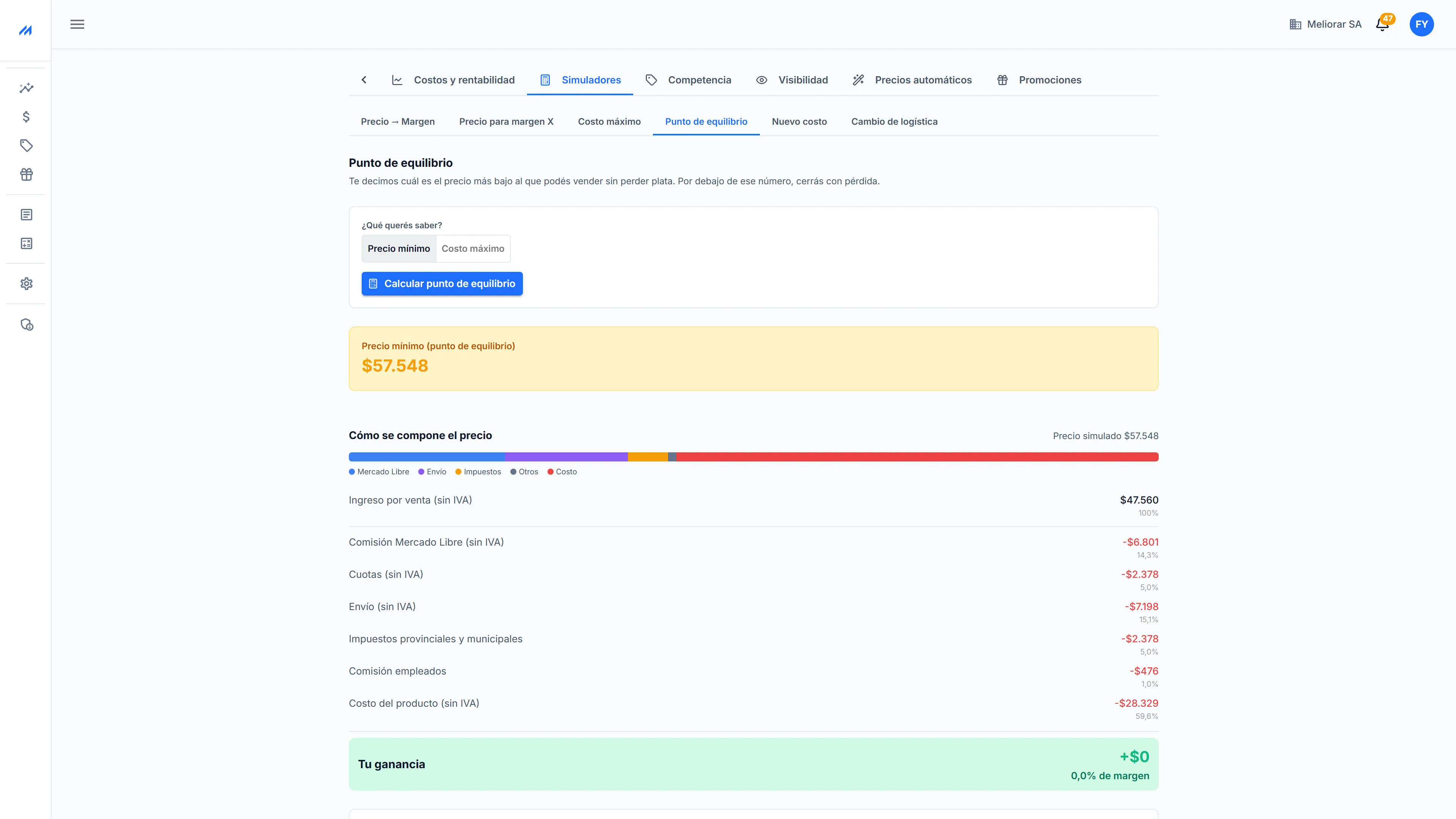Click the $47.560 ingreso value

[x=1139, y=500]
